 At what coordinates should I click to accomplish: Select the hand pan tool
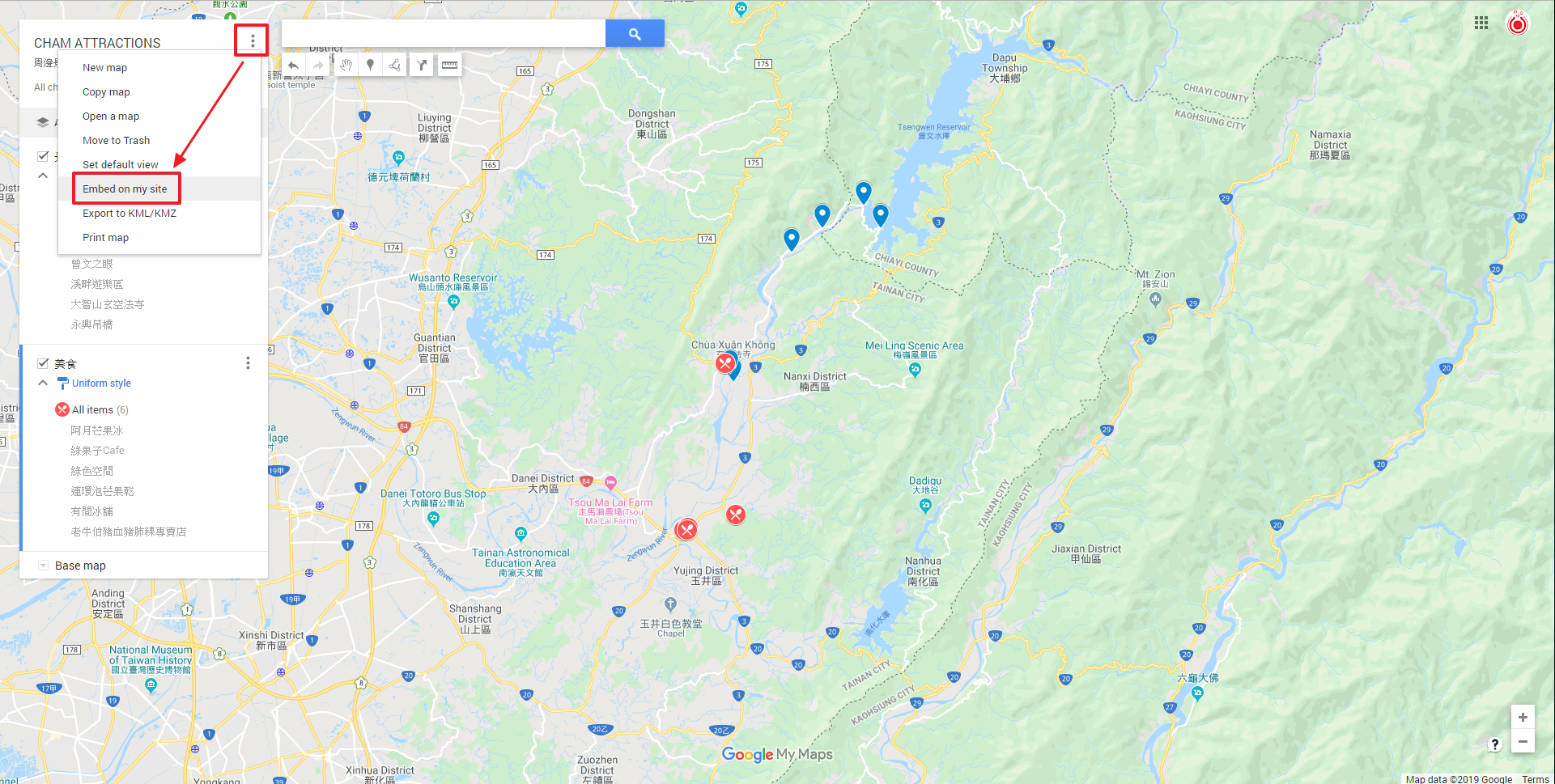click(346, 66)
